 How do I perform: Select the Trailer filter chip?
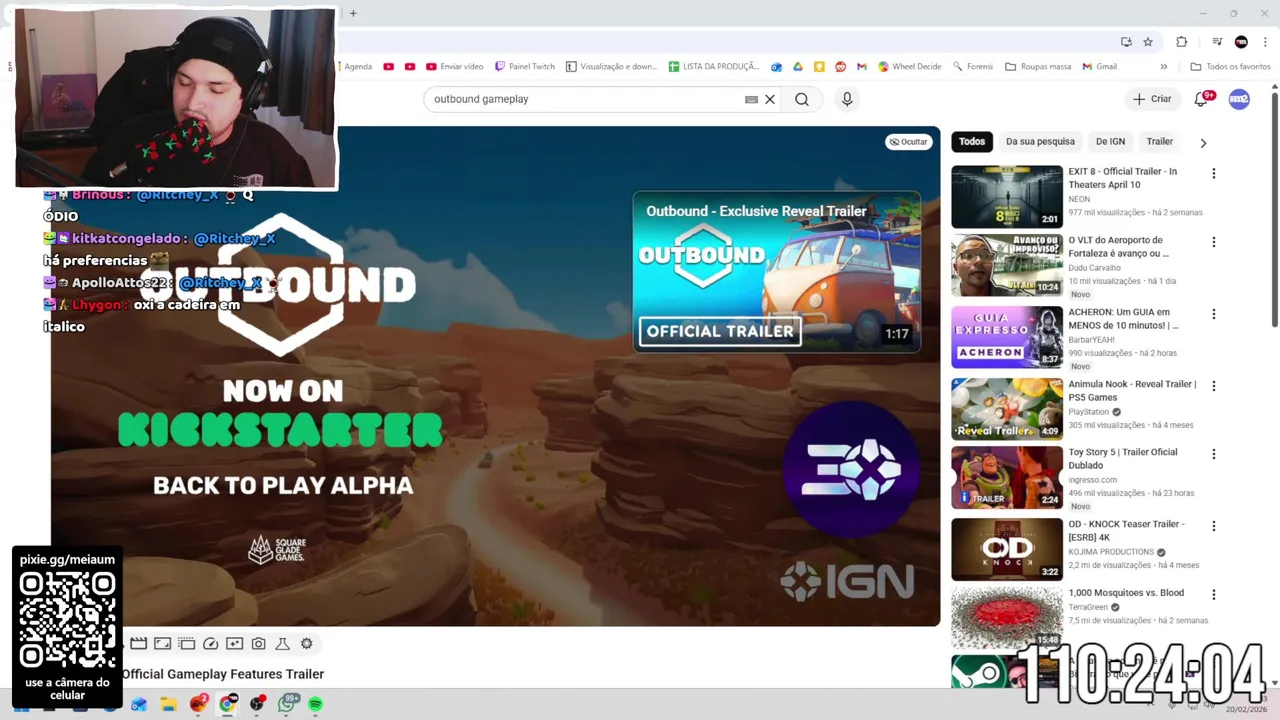pyautogui.click(x=1160, y=142)
